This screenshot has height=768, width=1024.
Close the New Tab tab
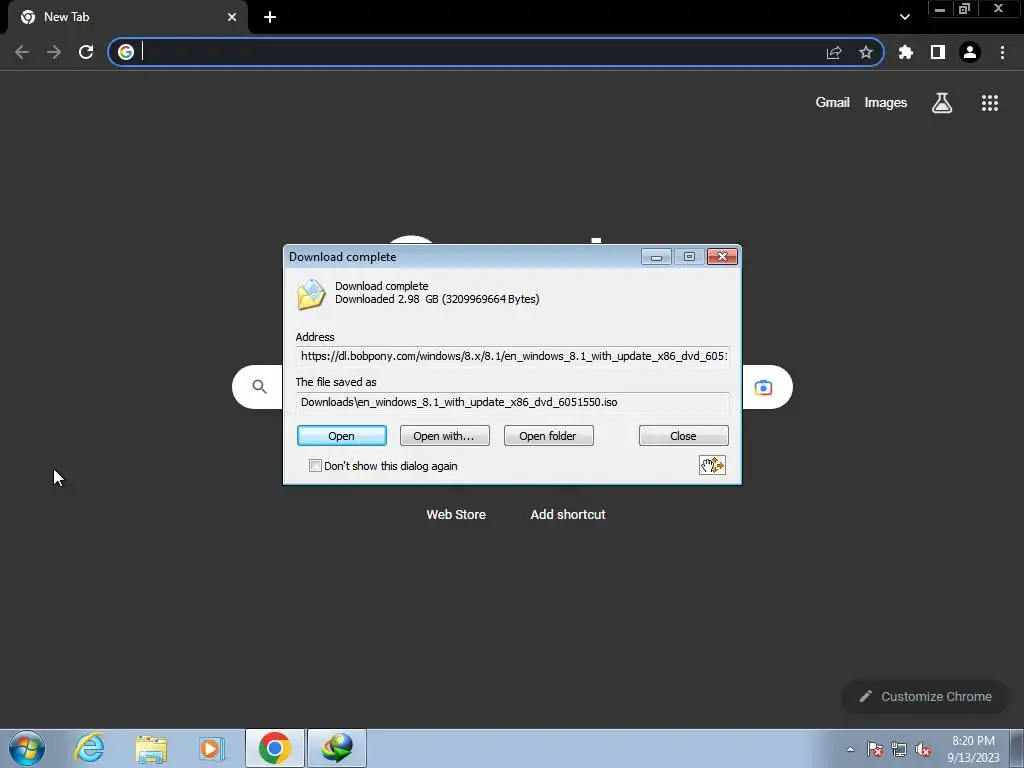(232, 17)
